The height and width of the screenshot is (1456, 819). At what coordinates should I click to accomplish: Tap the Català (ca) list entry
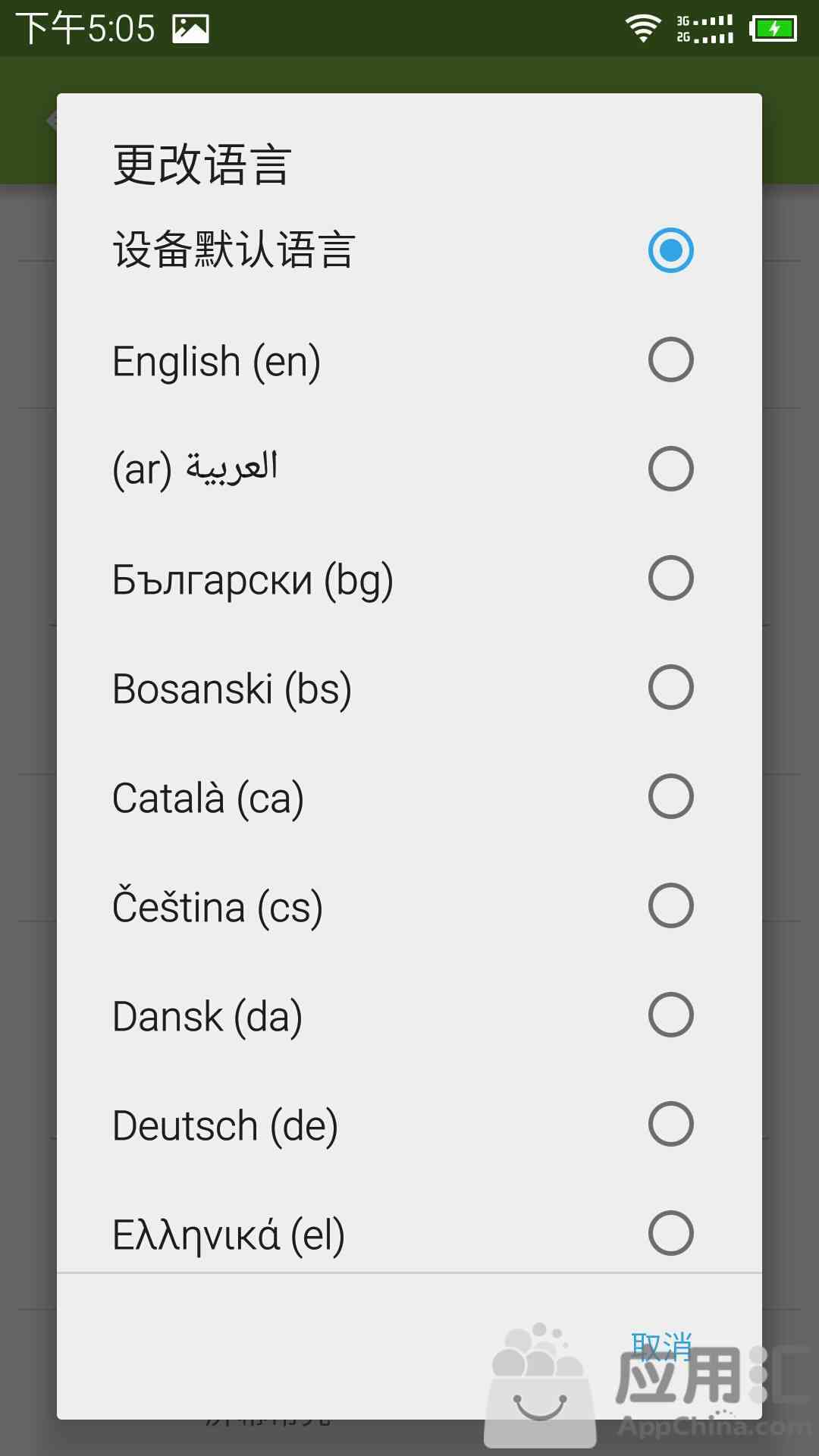point(409,797)
